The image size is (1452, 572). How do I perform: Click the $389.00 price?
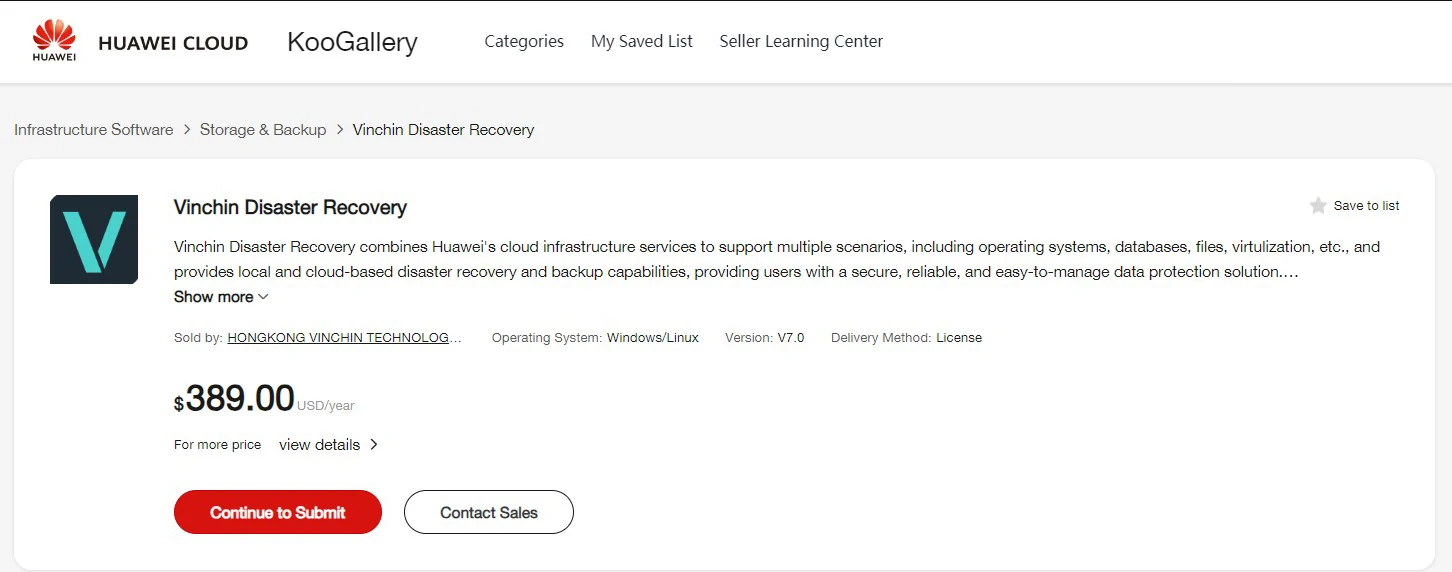[234, 398]
